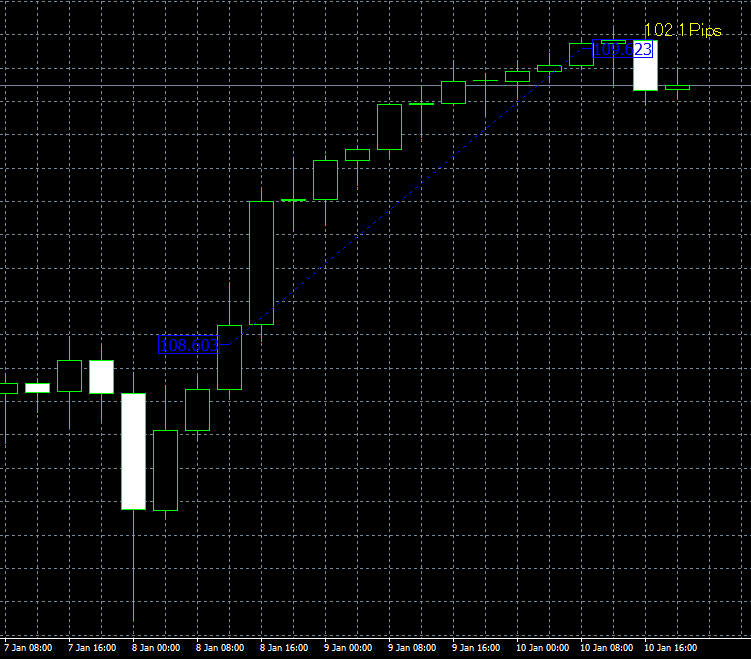Click the 9 Jan 16:00 time label

(x=476, y=648)
